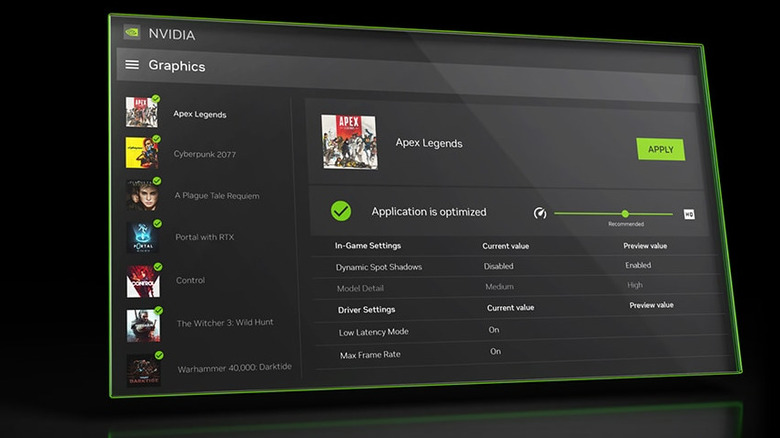Click the Apex Legends label in list
Image resolution: width=780 pixels, height=438 pixels.
[200, 114]
